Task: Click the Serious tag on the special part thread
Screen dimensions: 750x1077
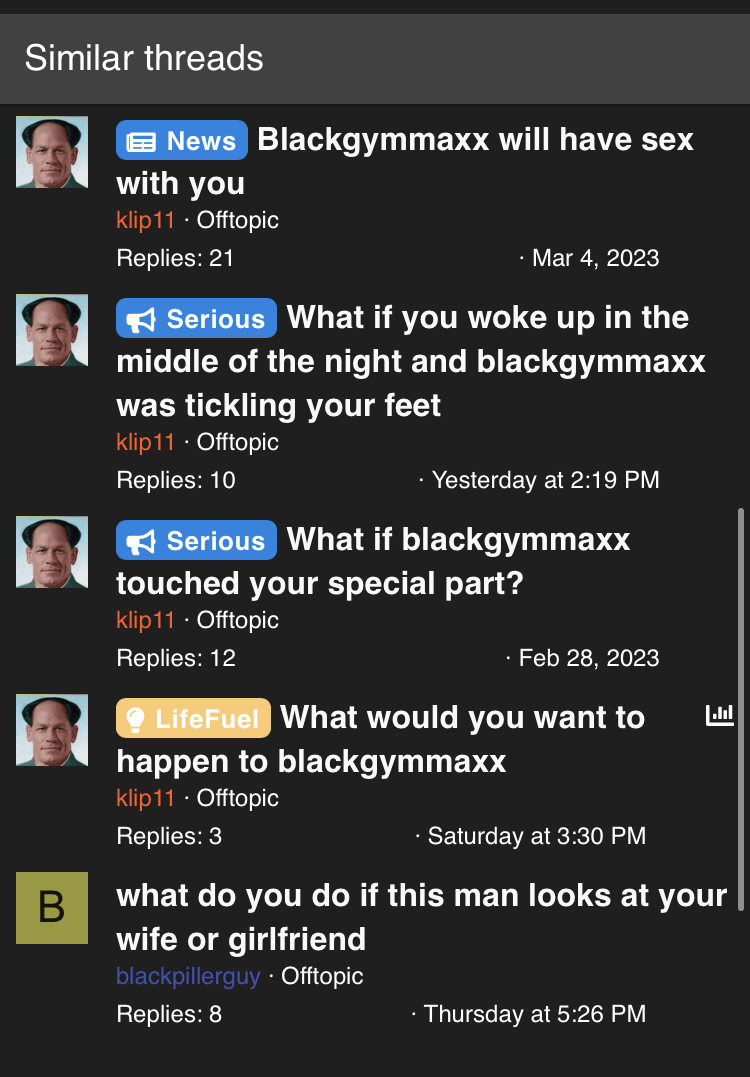Action: coord(196,540)
